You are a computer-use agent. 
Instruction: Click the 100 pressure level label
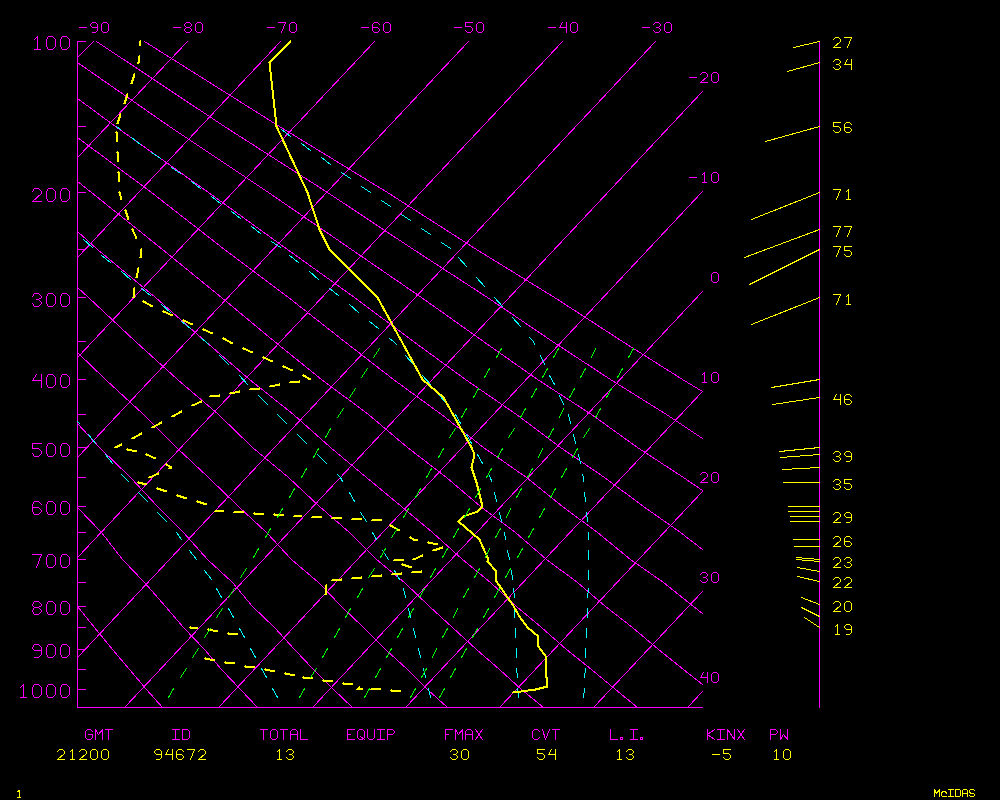pyautogui.click(x=50, y=43)
